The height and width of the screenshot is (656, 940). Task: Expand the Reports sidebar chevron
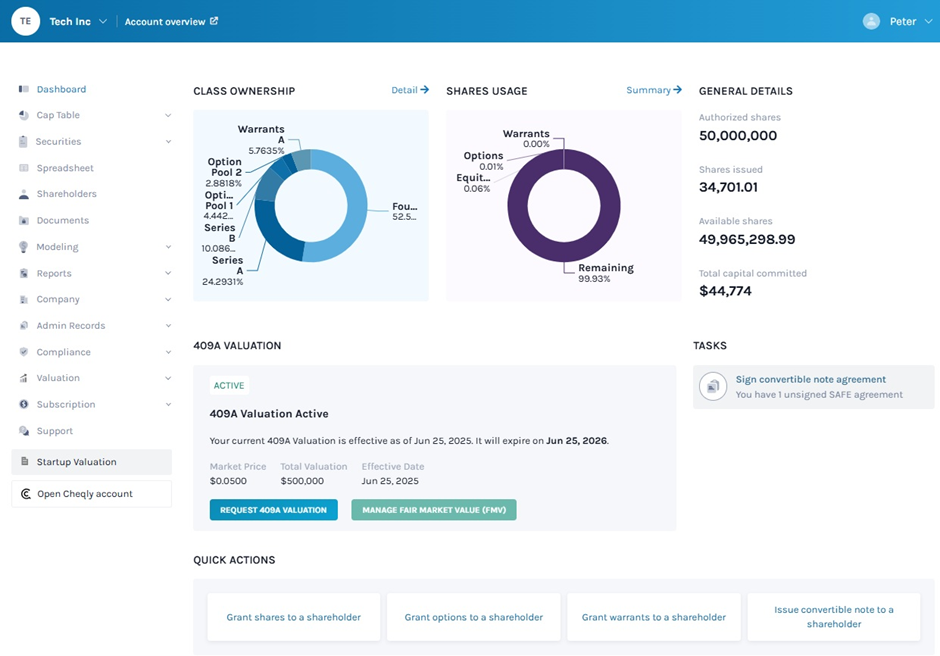point(168,273)
